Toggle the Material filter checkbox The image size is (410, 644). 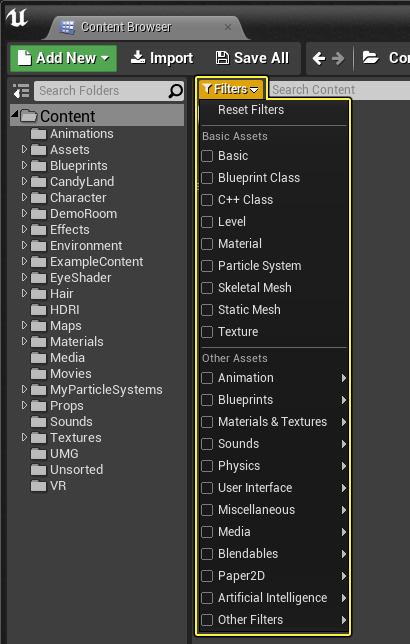207,244
